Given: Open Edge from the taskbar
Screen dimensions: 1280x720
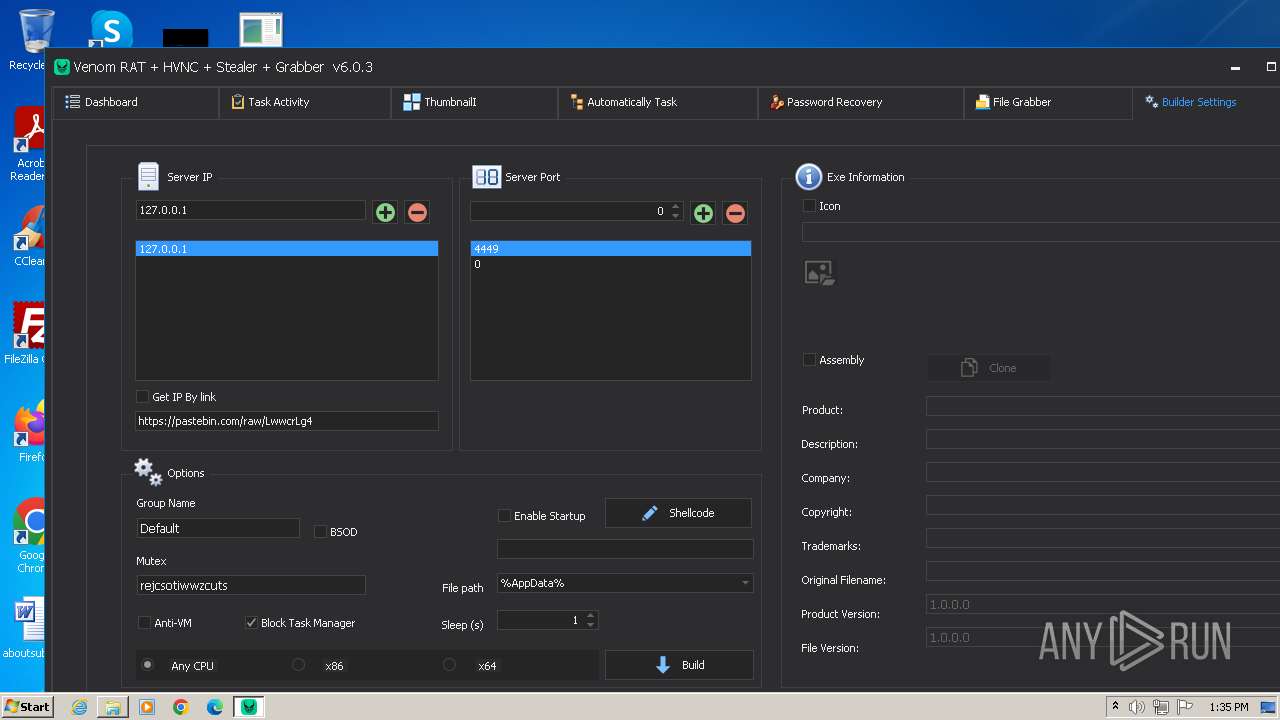Looking at the screenshot, I should point(215,707).
